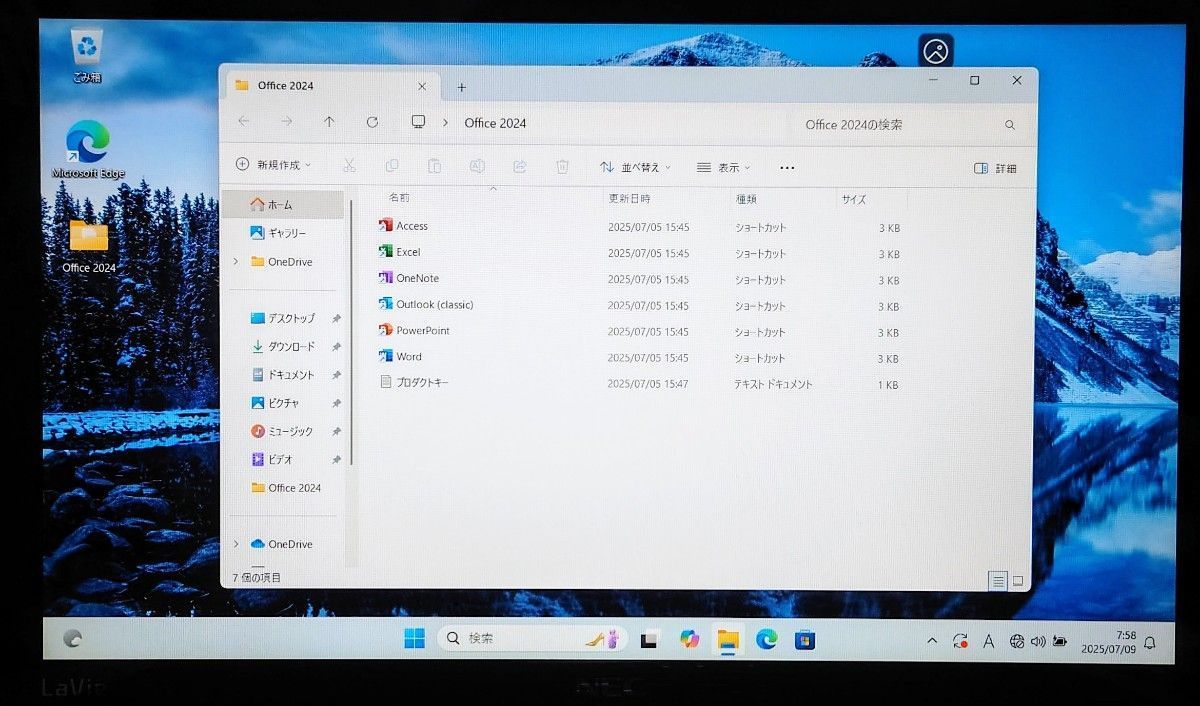Viewport: 1200px width, 706px height.
Task: Open Microsoft Store from the taskbar
Action: coord(805,639)
